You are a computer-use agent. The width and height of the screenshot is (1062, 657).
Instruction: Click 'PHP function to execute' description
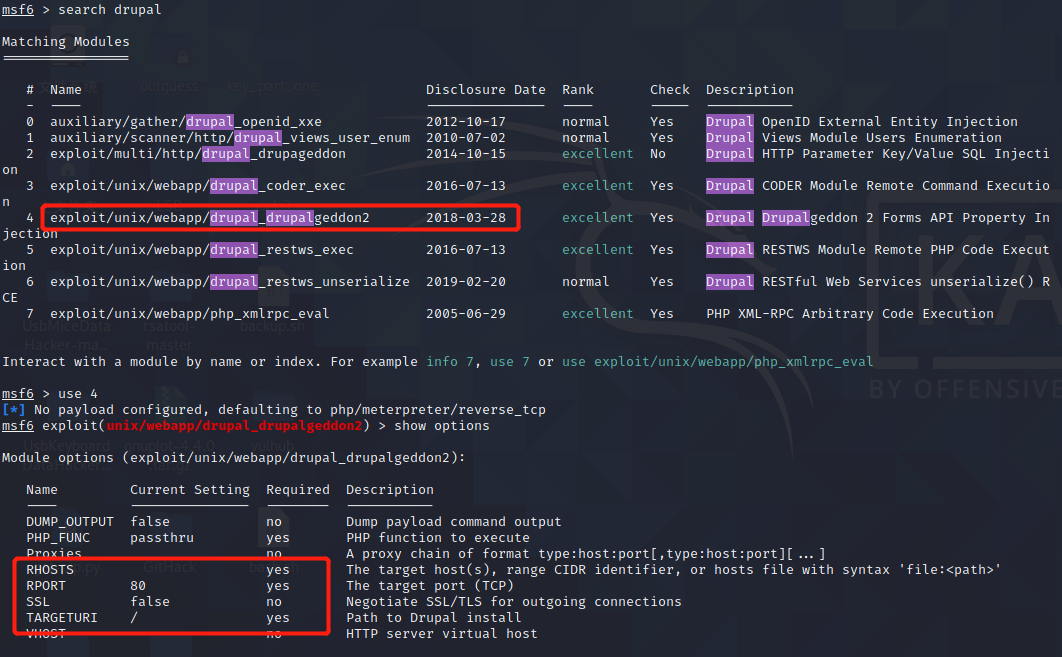(x=438, y=538)
